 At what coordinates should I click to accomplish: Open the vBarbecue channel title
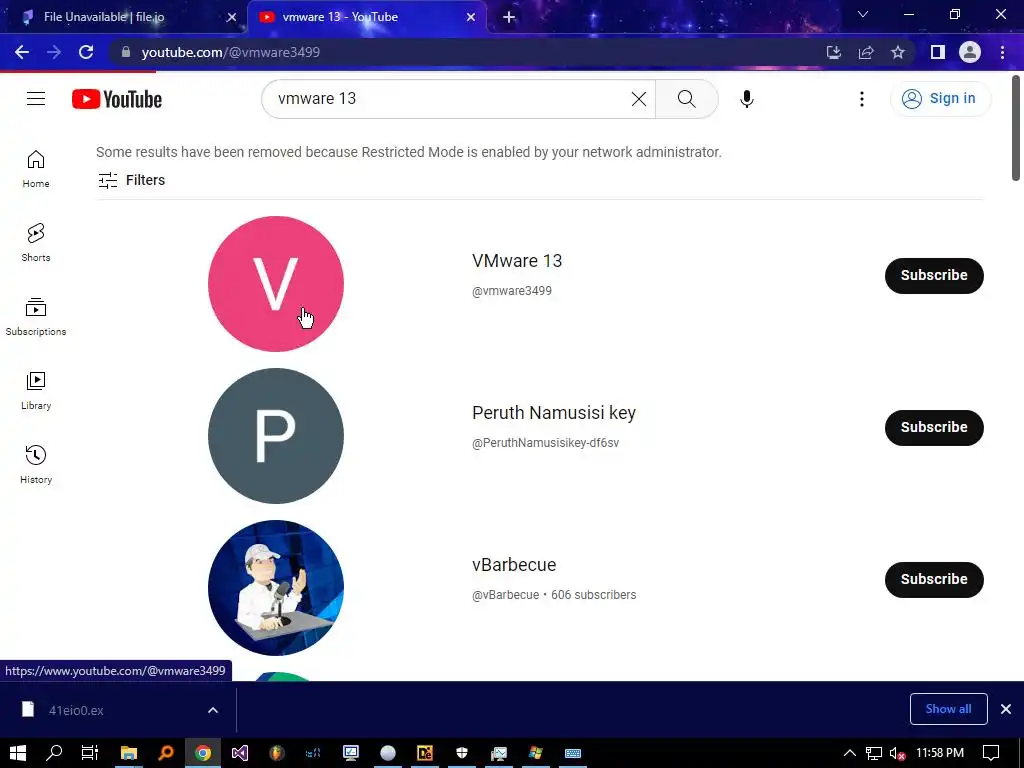[x=514, y=565]
